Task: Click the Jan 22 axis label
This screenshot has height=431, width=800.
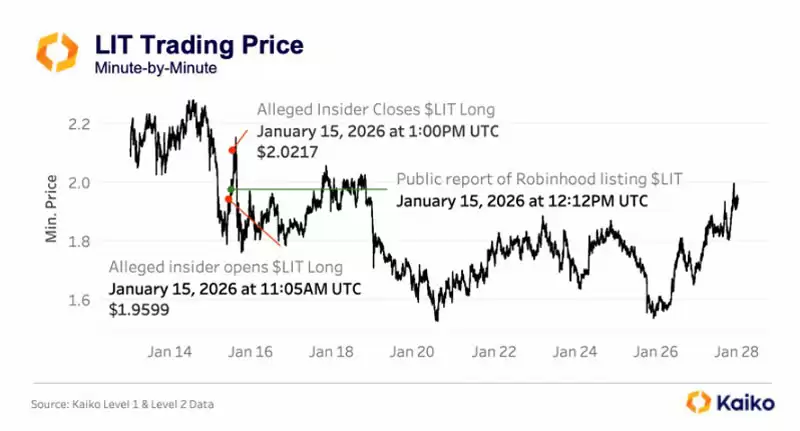Action: [x=494, y=351]
